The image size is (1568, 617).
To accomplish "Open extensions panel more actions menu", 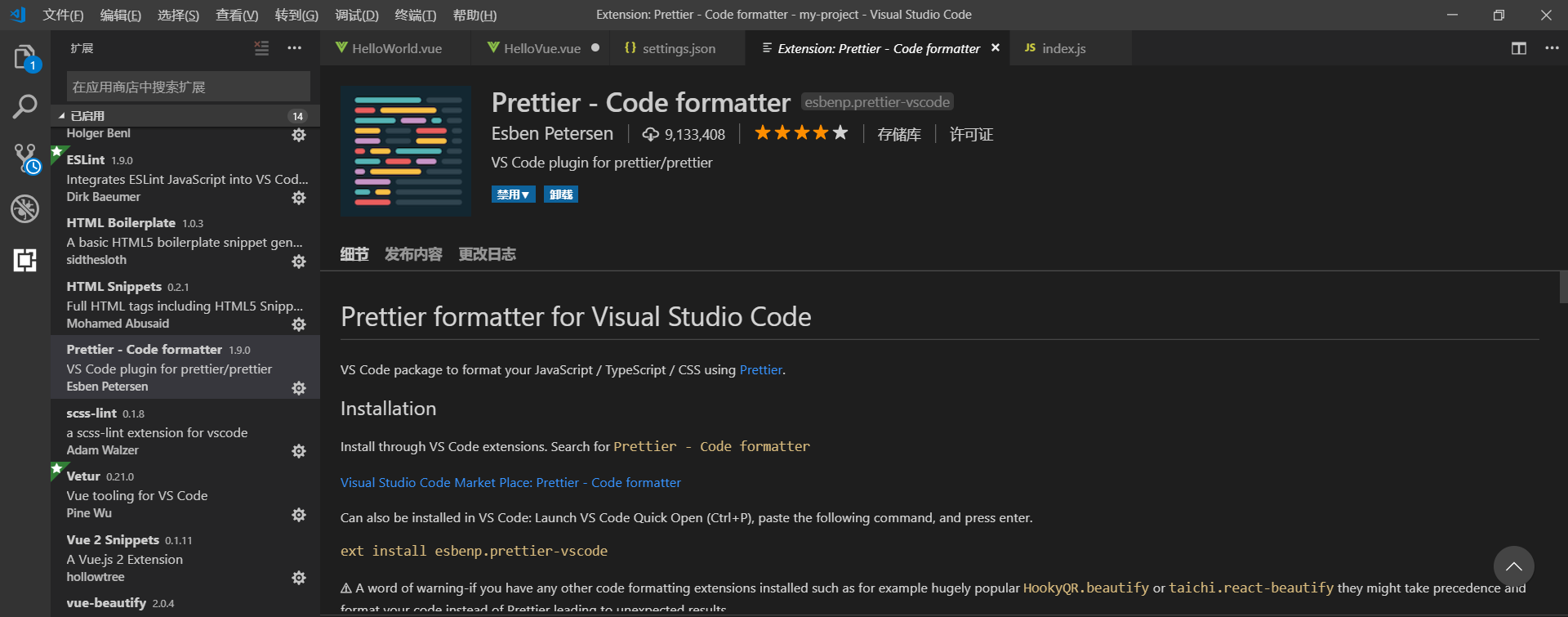I will [x=294, y=48].
